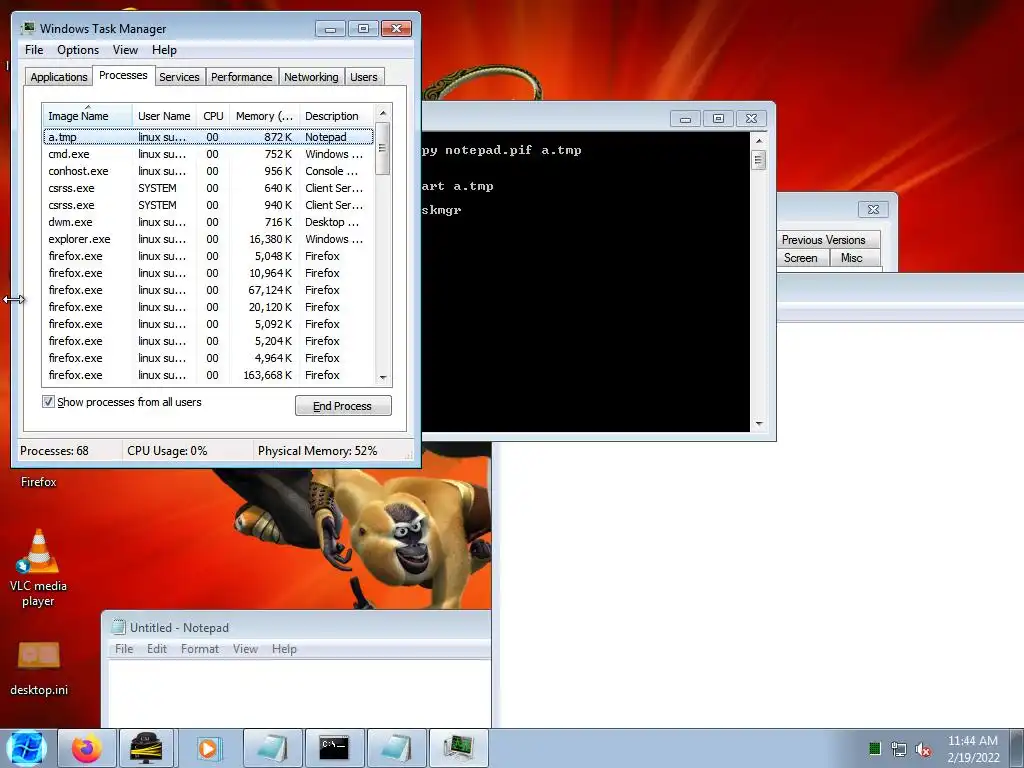The image size is (1024, 768).
Task: Open Notepad View menu
Action: 245,648
